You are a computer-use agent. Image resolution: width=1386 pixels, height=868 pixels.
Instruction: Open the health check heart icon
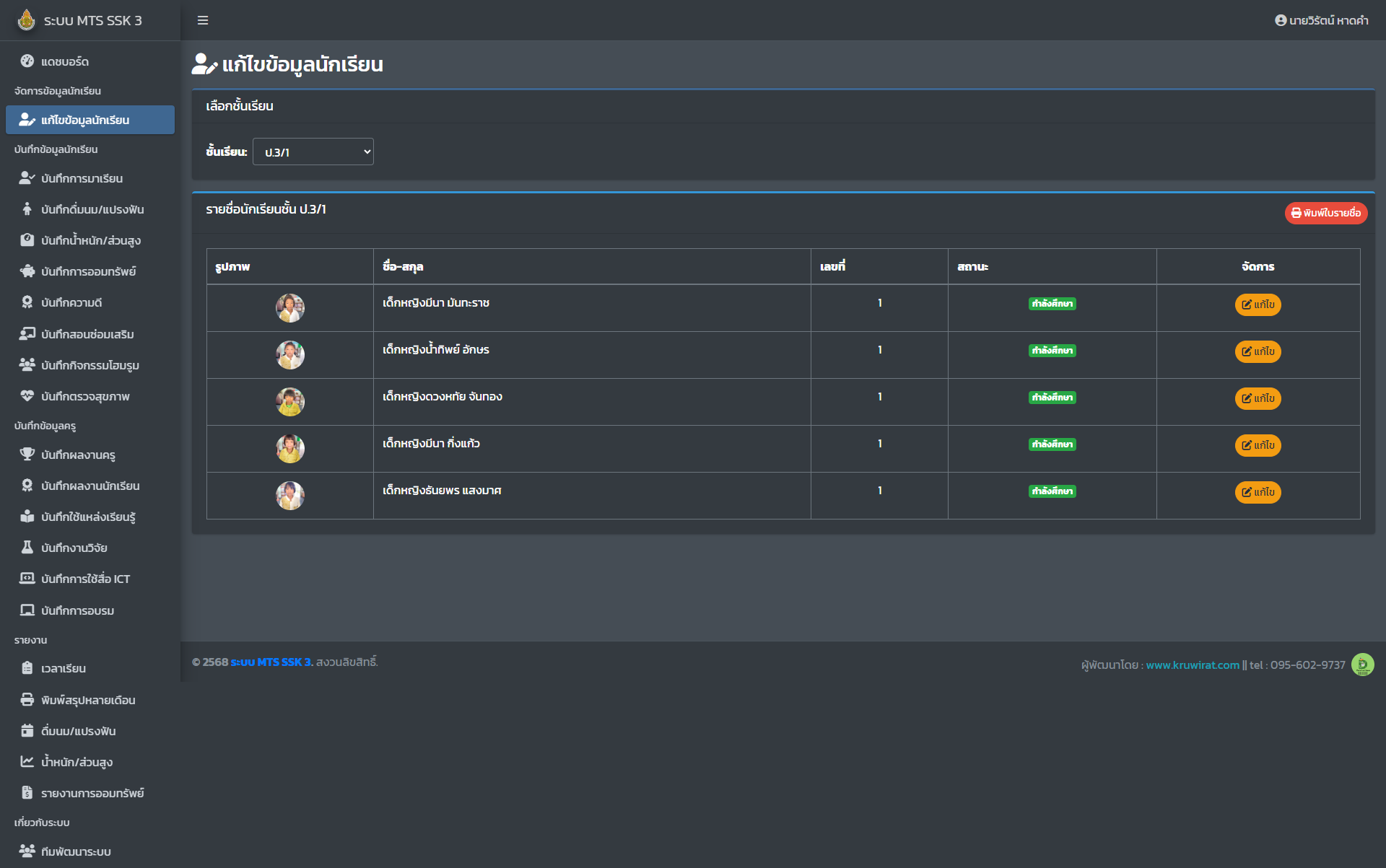pyautogui.click(x=27, y=396)
